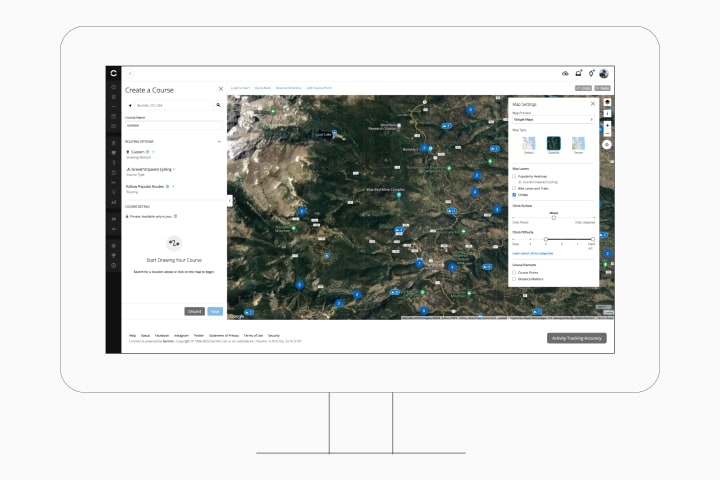Image resolution: width=720 pixels, height=480 pixels.
Task: Toggle the Bike Lanes and Trails checkbox
Action: pyautogui.click(x=514, y=188)
